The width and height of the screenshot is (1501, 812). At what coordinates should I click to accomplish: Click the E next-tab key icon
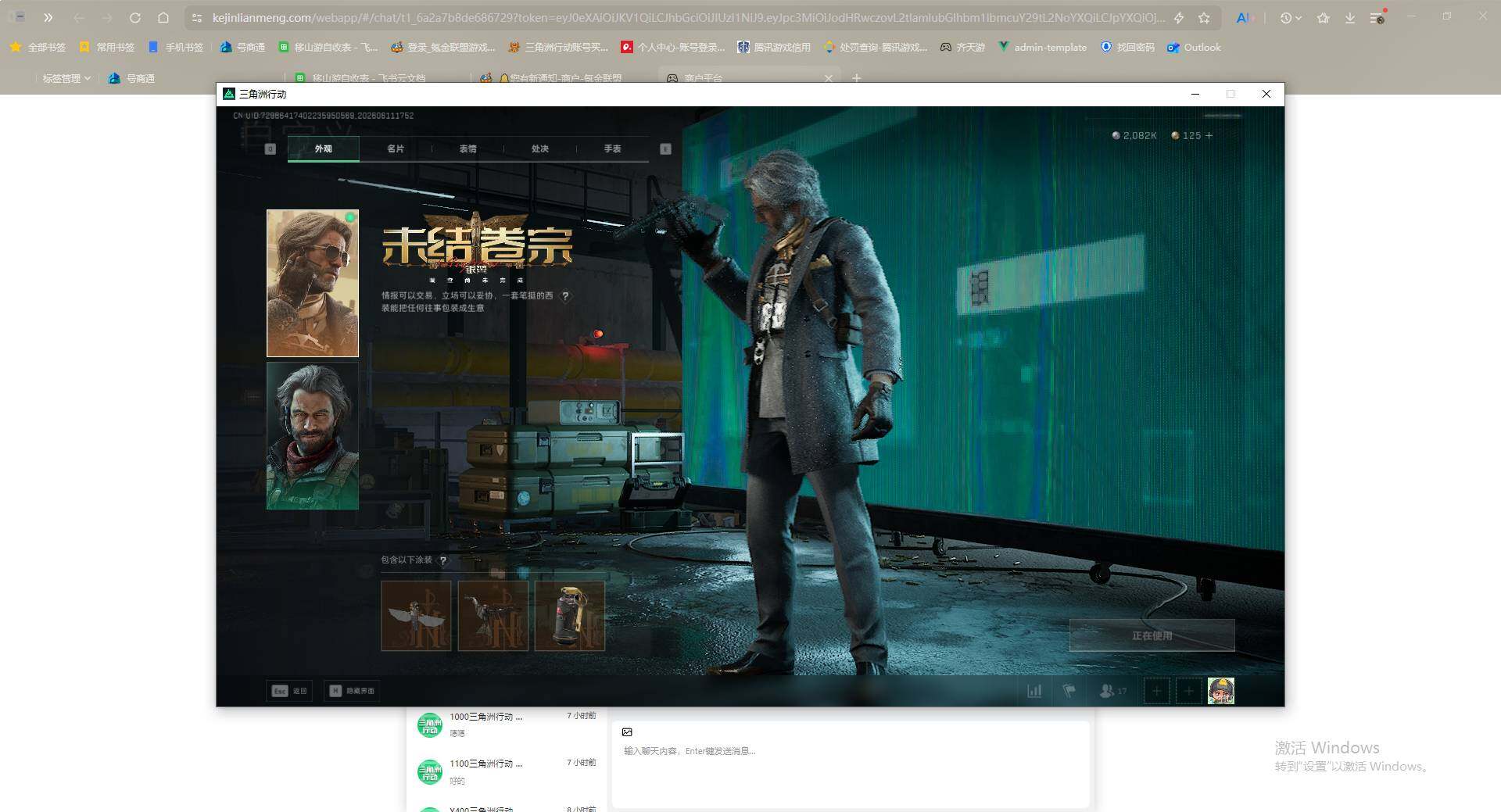(x=666, y=148)
